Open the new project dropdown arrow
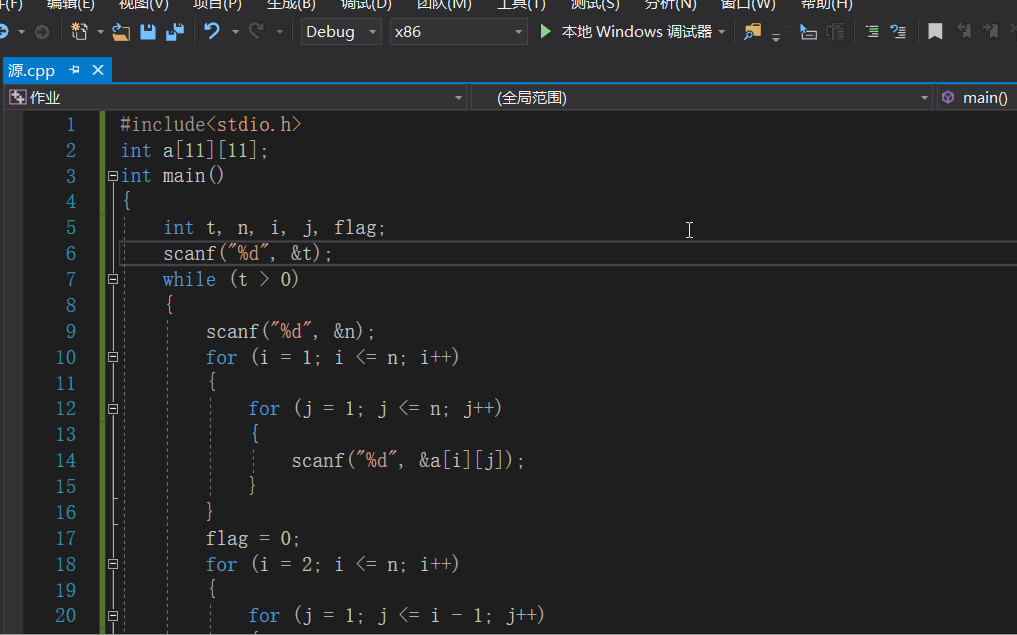Viewport: 1017px width, 635px height. pos(100,32)
